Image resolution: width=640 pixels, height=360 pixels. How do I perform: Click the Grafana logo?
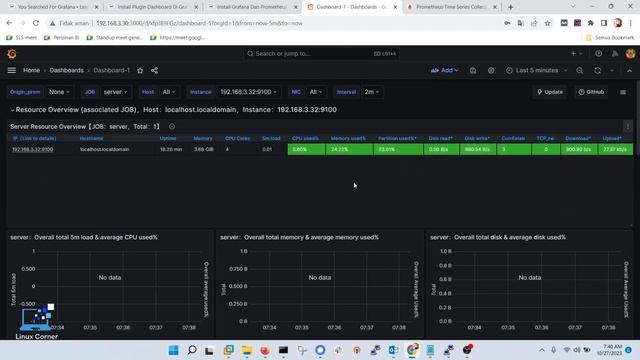click(x=12, y=53)
